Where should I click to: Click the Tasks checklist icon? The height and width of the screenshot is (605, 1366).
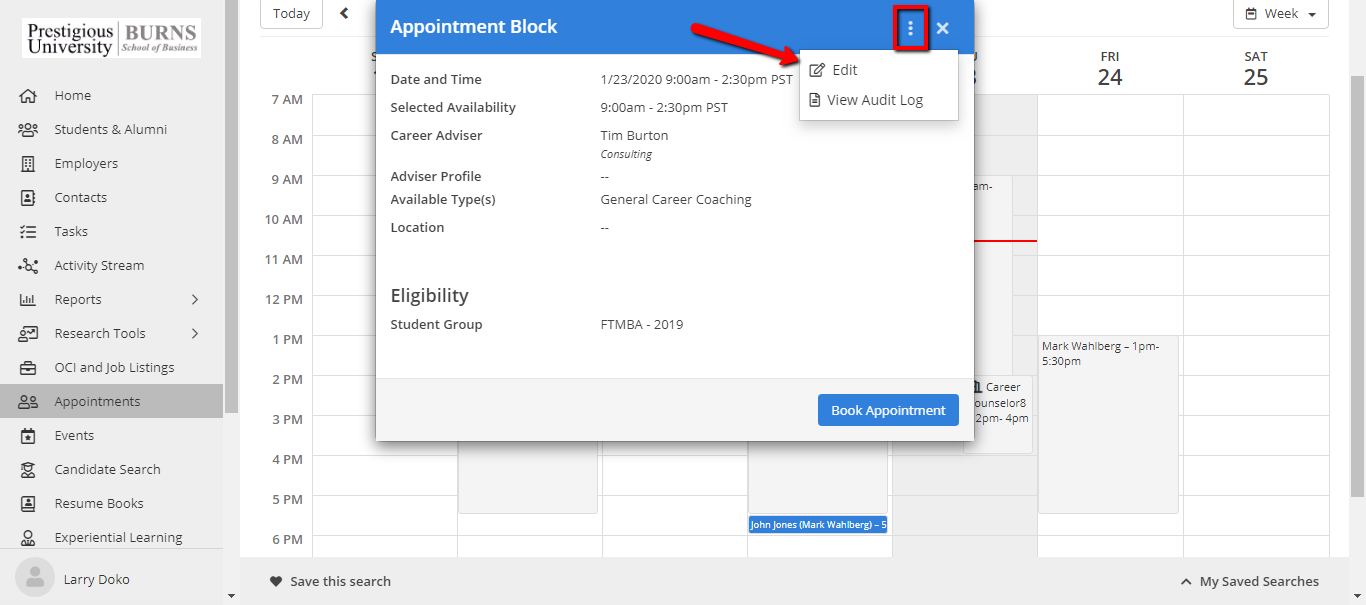point(28,232)
